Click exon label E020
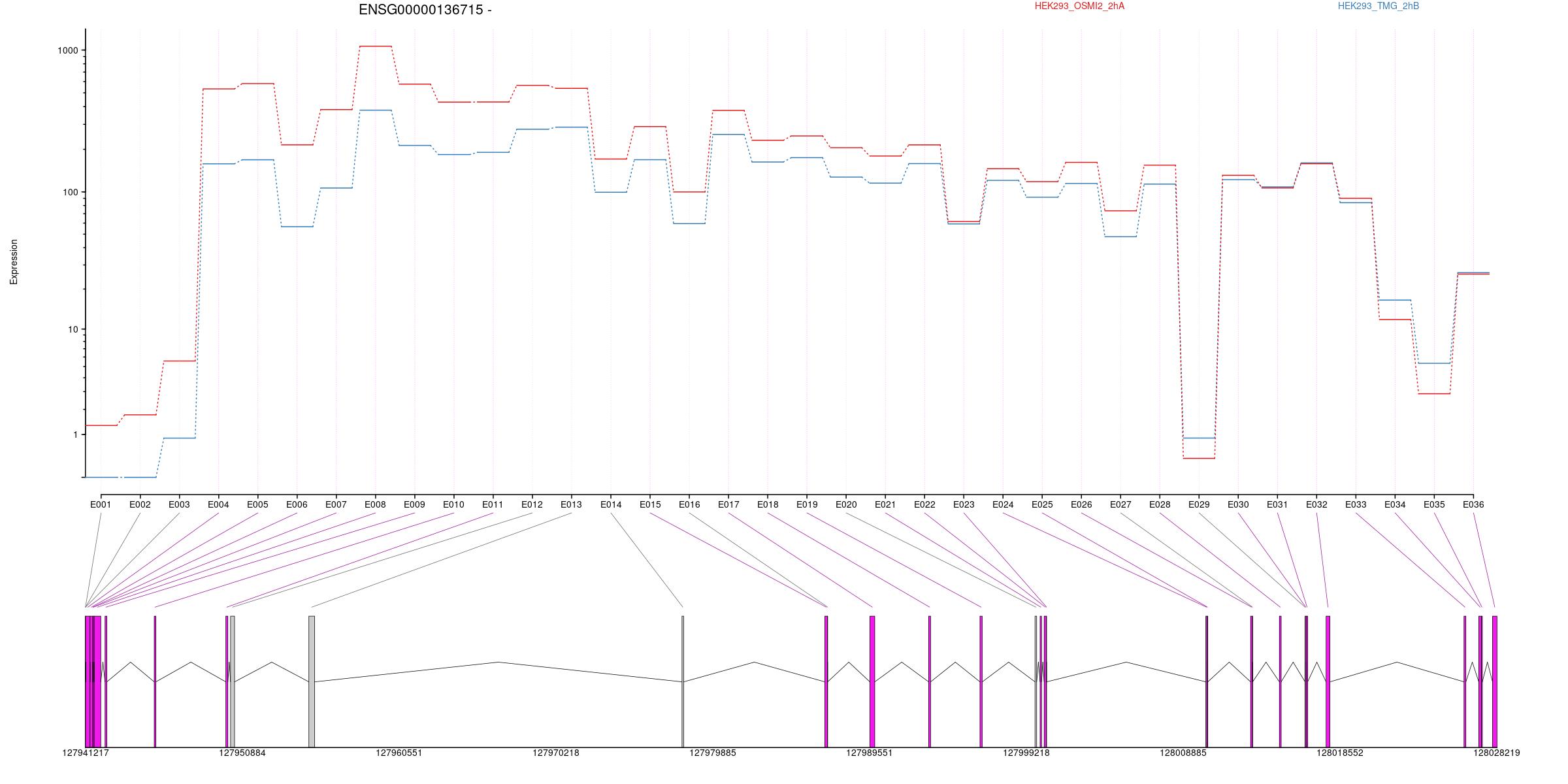 point(846,504)
